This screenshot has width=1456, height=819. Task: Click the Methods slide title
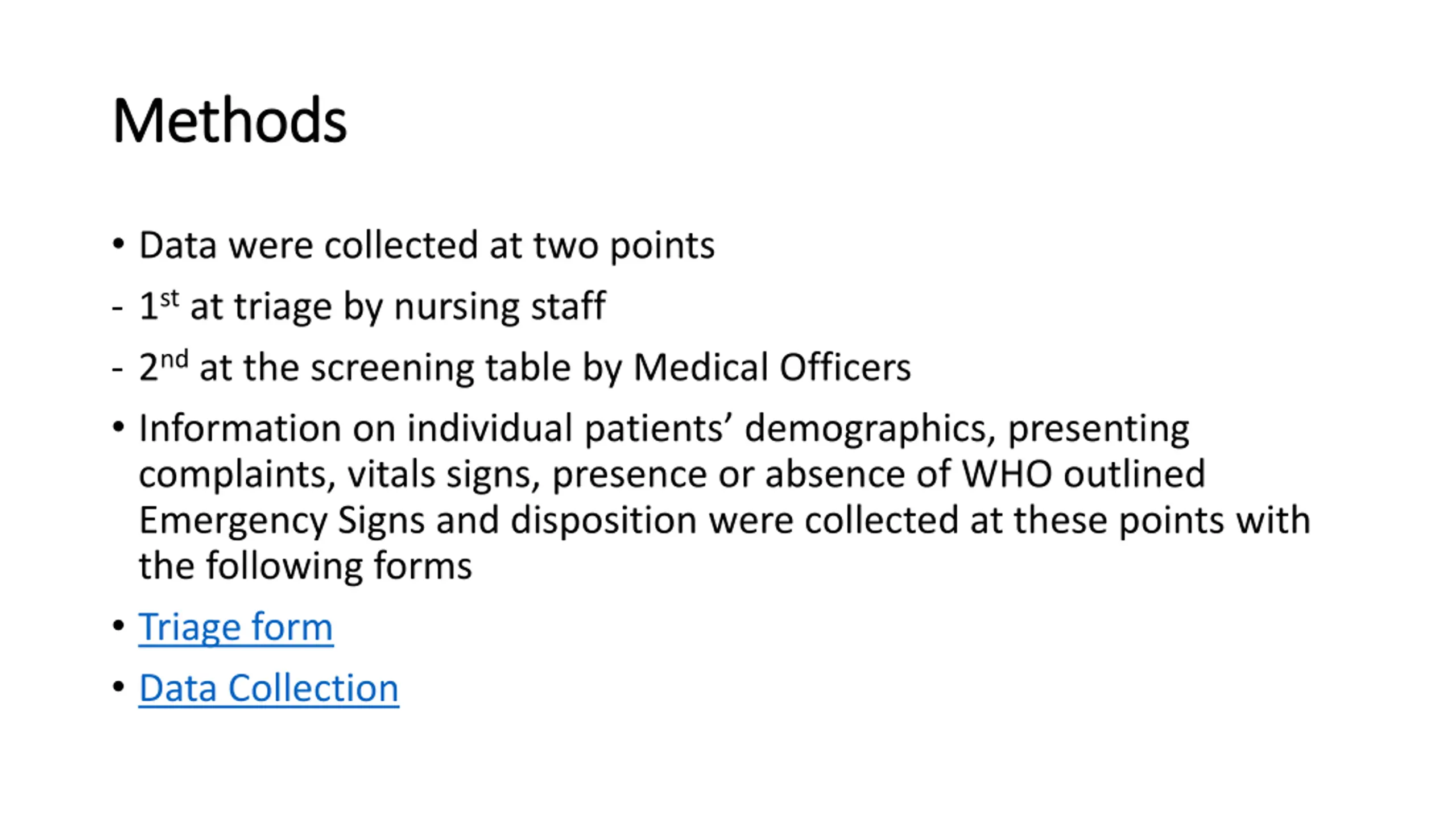coord(230,121)
